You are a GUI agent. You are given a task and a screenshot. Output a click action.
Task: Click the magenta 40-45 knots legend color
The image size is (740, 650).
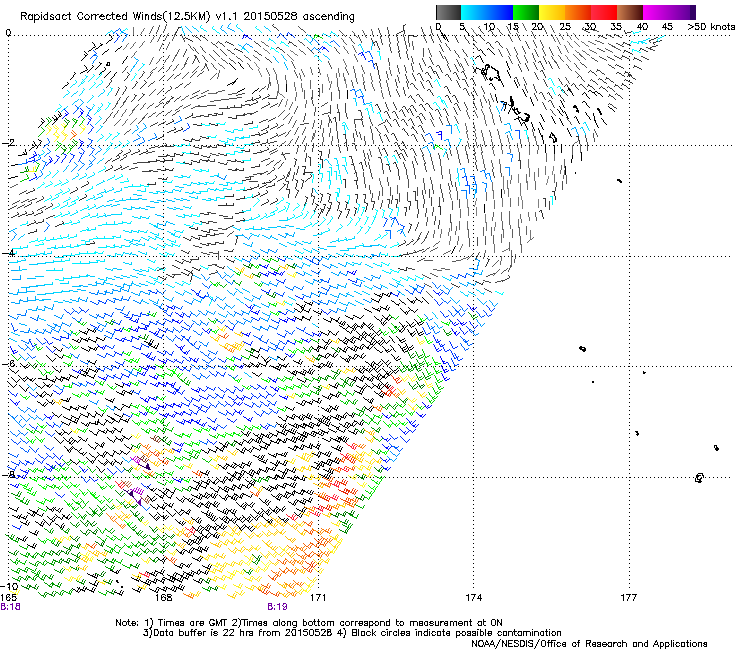[656, 12]
